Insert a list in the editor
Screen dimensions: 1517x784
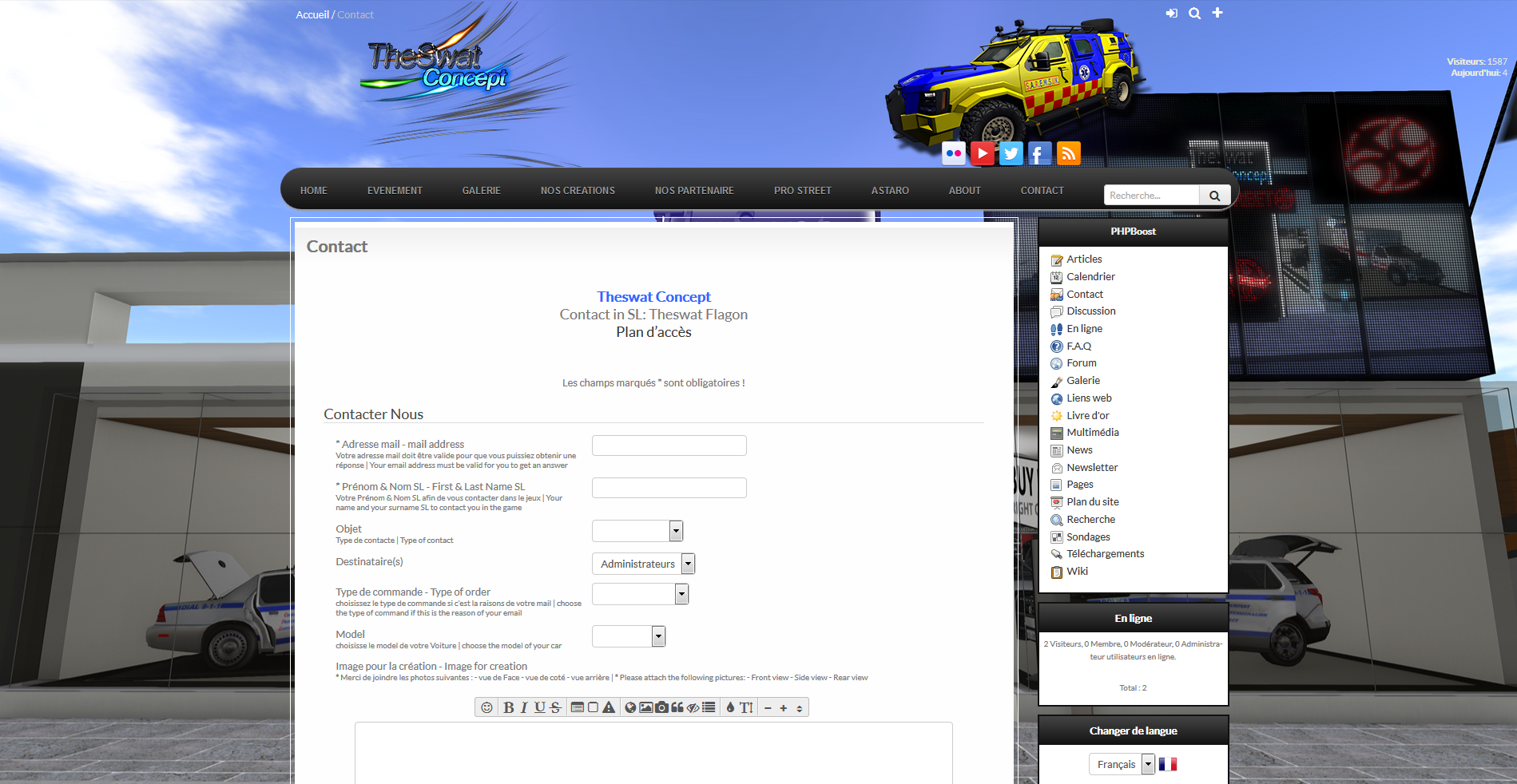709,707
